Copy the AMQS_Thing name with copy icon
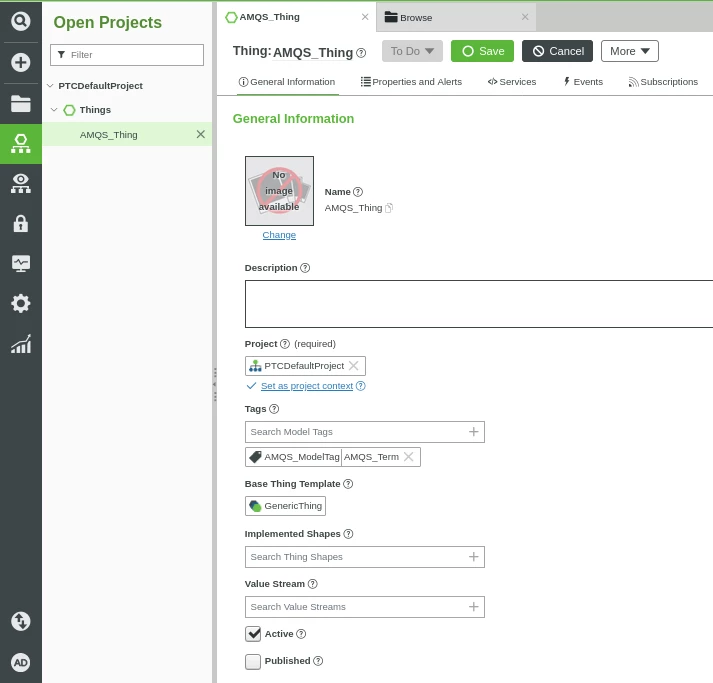 tap(389, 208)
